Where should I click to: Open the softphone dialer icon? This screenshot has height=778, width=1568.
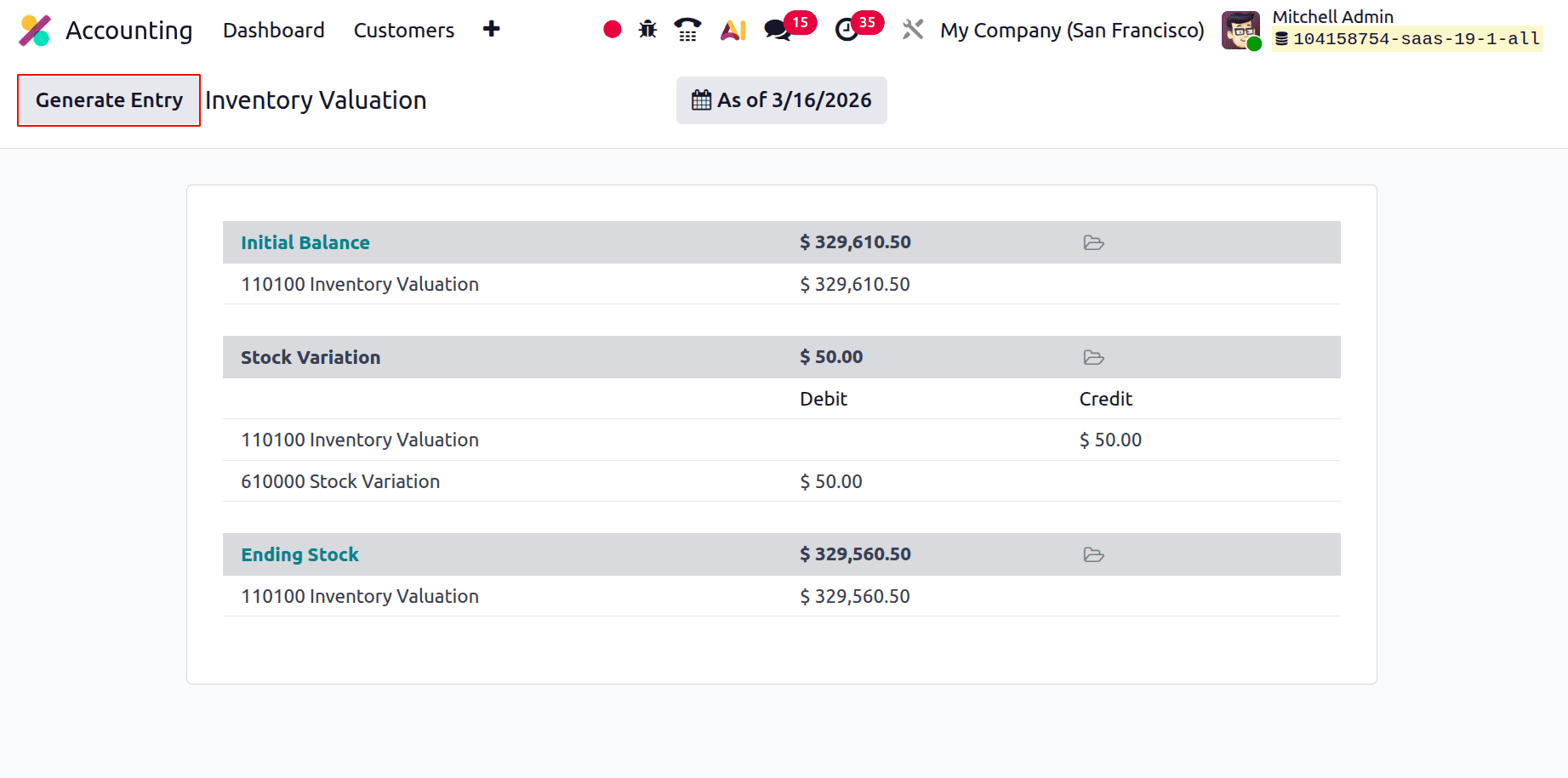(x=686, y=28)
